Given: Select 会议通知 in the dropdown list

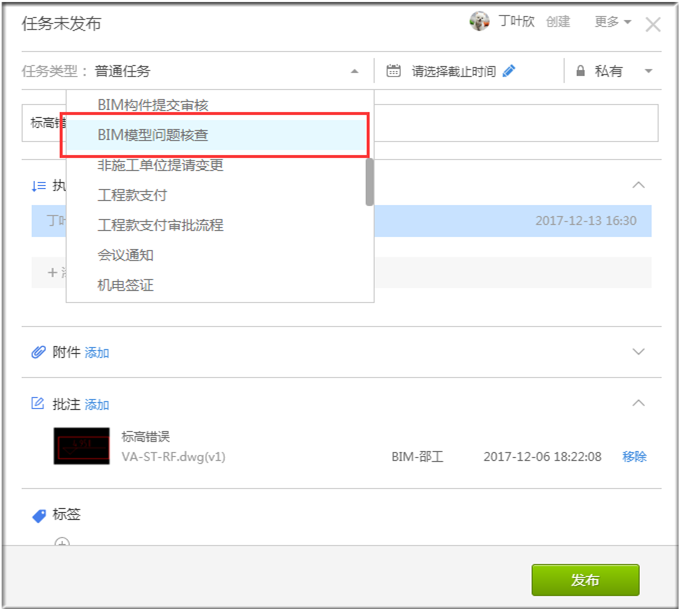Looking at the screenshot, I should click(125, 255).
